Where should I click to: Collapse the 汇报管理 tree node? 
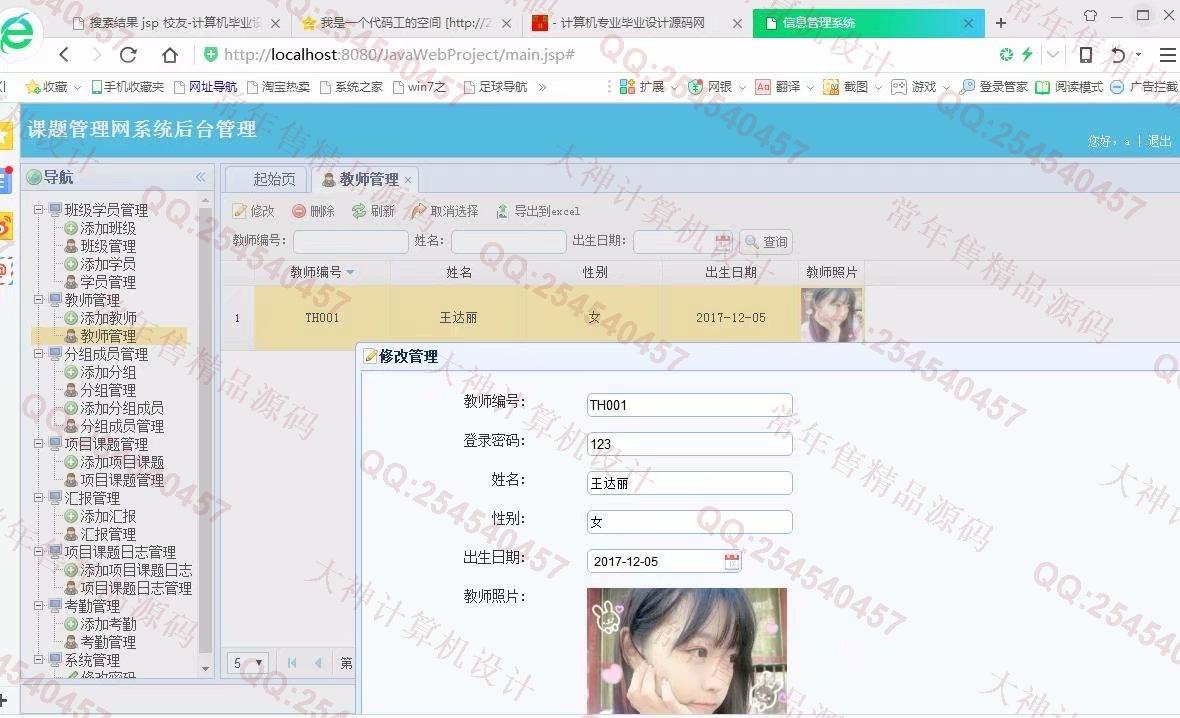coord(38,497)
